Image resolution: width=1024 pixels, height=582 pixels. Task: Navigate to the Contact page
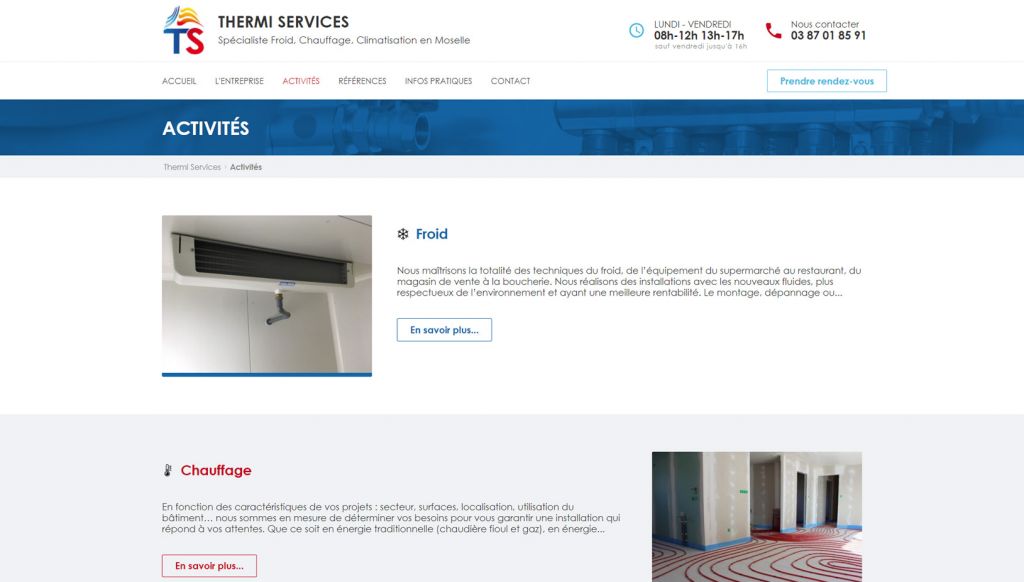(x=511, y=81)
